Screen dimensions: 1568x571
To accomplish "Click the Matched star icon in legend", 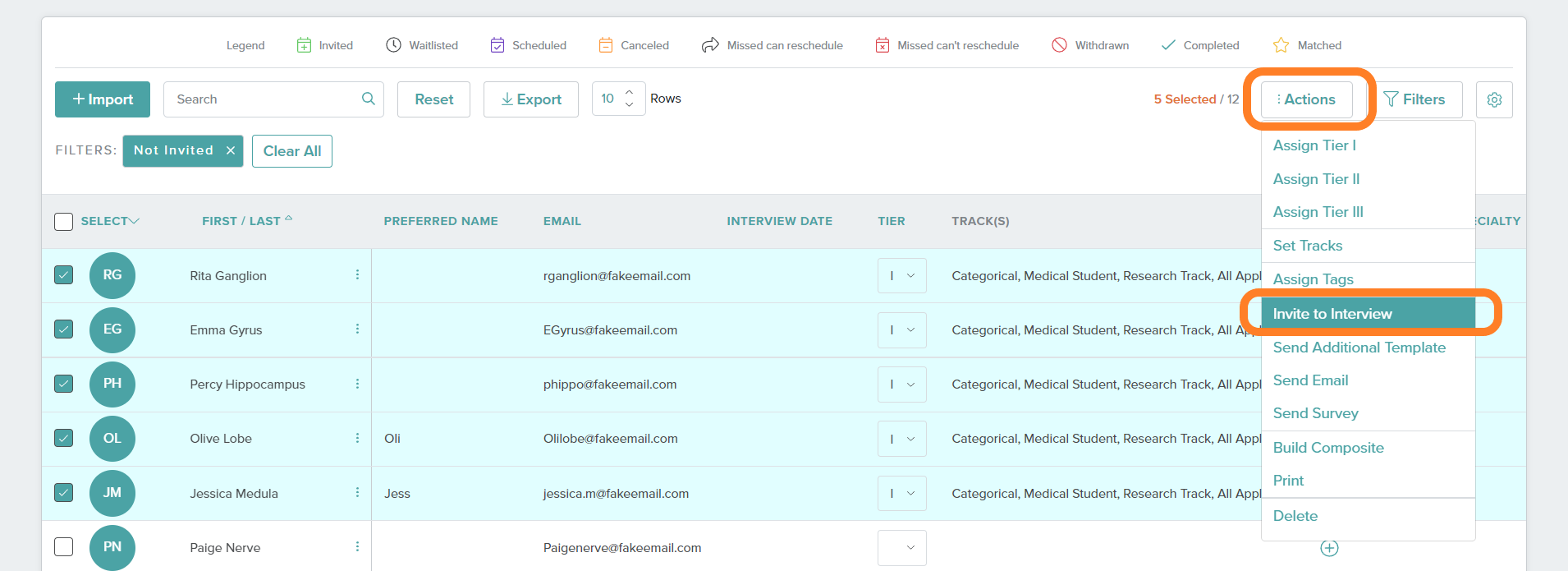I will point(1281,45).
